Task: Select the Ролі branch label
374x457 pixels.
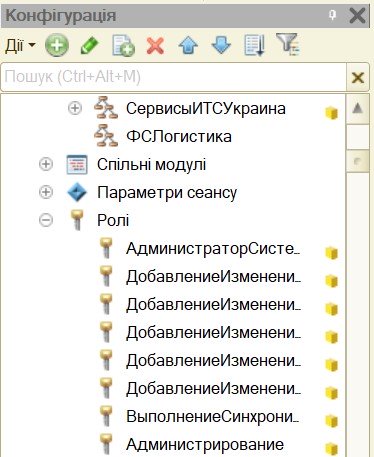Action: click(113, 220)
